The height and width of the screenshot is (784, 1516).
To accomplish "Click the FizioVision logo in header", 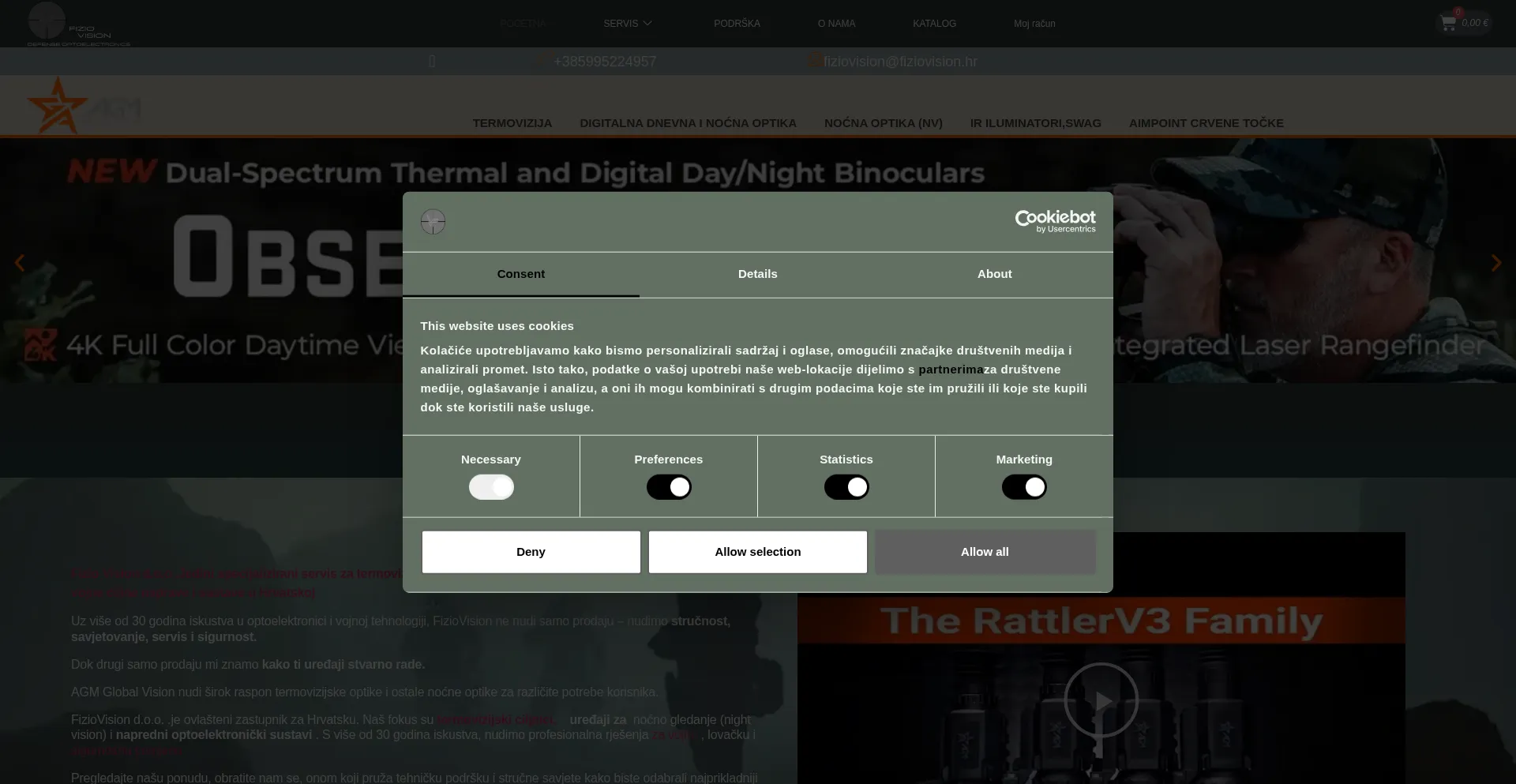I will point(77,24).
